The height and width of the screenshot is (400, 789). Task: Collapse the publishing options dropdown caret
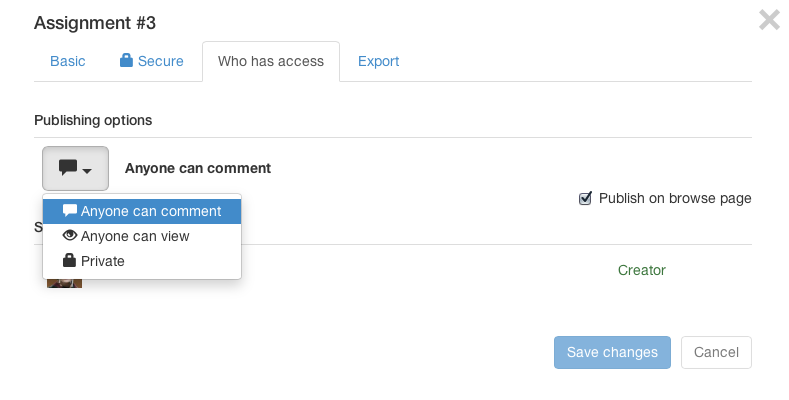pyautogui.click(x=87, y=171)
